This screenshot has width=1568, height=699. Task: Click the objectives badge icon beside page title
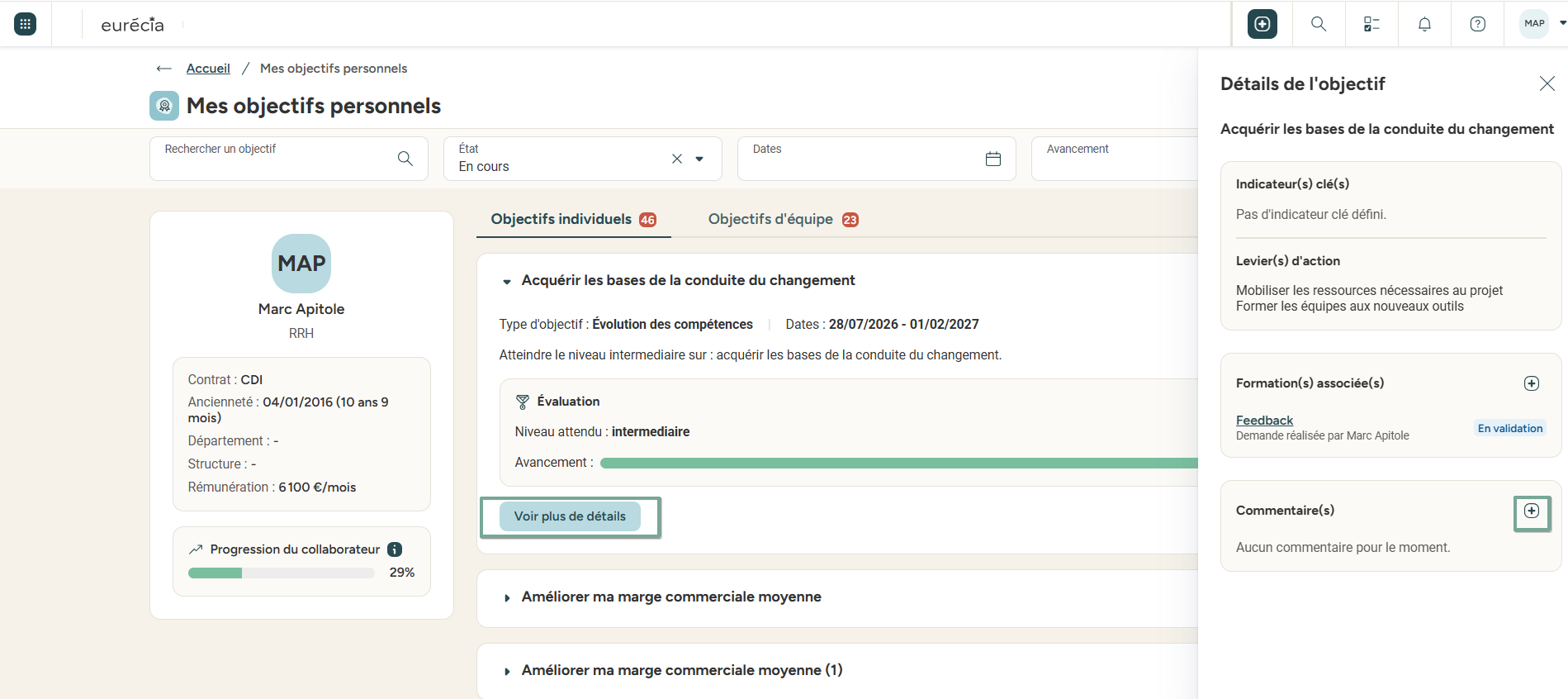[x=164, y=106]
